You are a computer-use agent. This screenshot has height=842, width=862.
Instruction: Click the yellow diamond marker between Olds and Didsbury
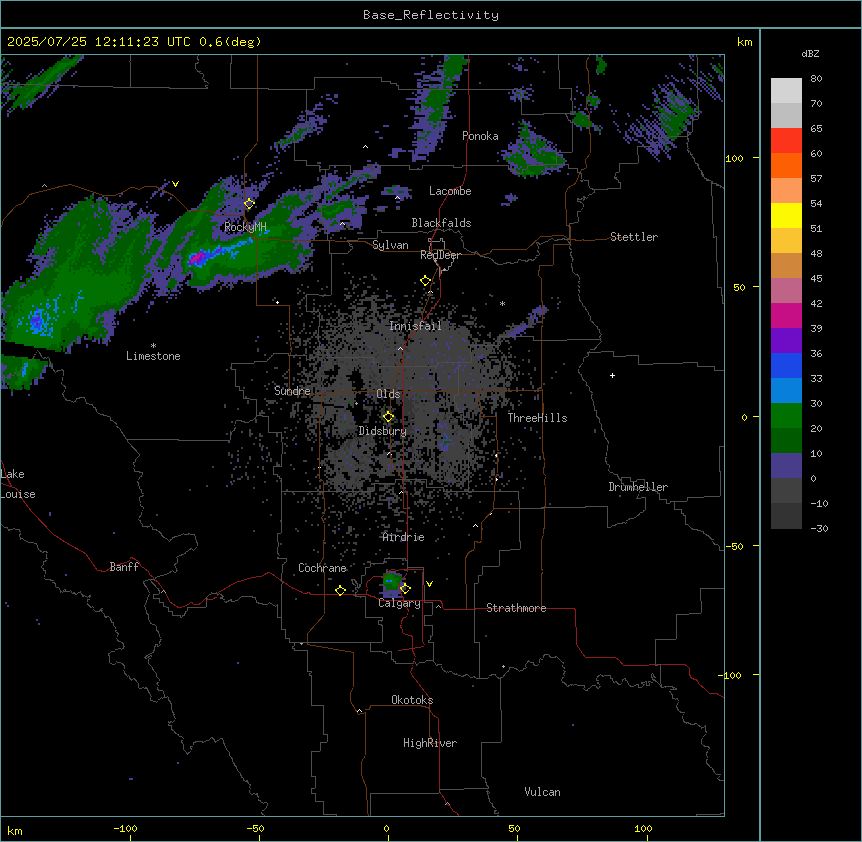388,417
